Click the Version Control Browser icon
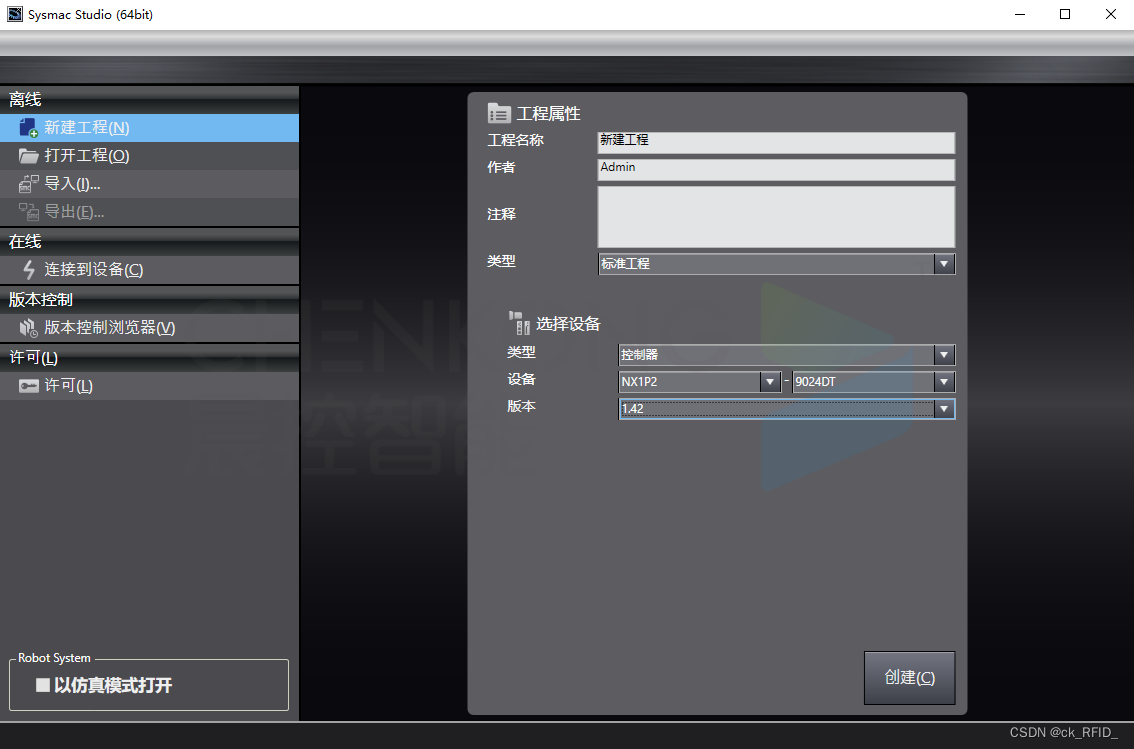The height and width of the screenshot is (749, 1134). [x=28, y=328]
